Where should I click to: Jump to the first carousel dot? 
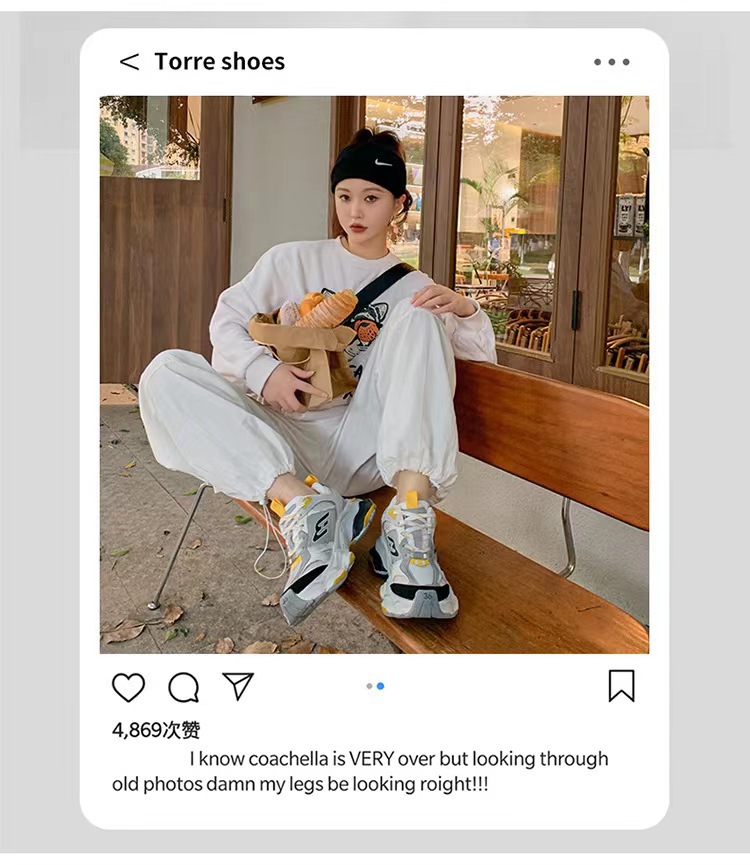coord(369,686)
